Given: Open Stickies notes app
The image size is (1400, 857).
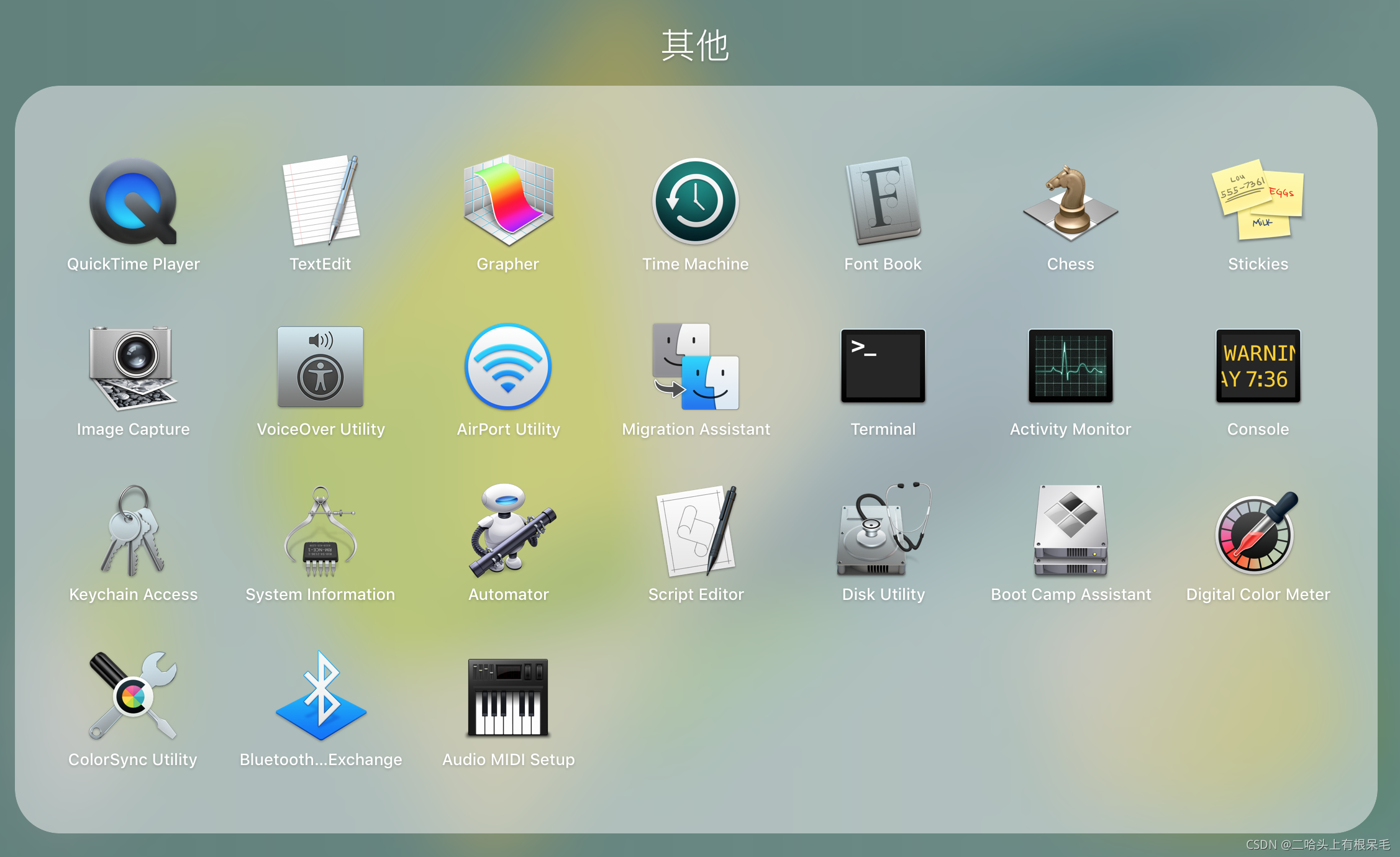Looking at the screenshot, I should coord(1258,202).
